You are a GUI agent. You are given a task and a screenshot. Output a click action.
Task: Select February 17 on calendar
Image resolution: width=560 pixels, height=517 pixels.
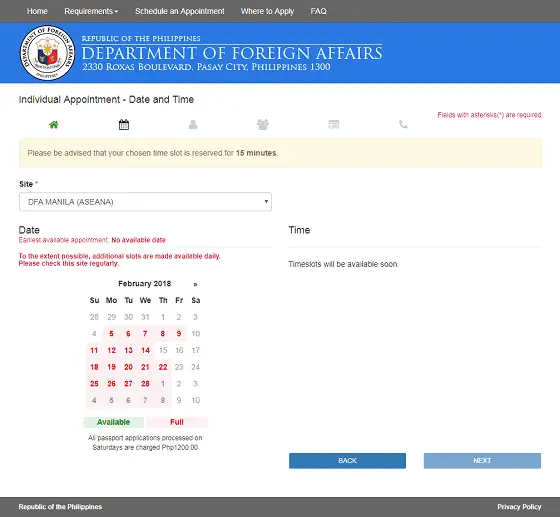click(195, 350)
